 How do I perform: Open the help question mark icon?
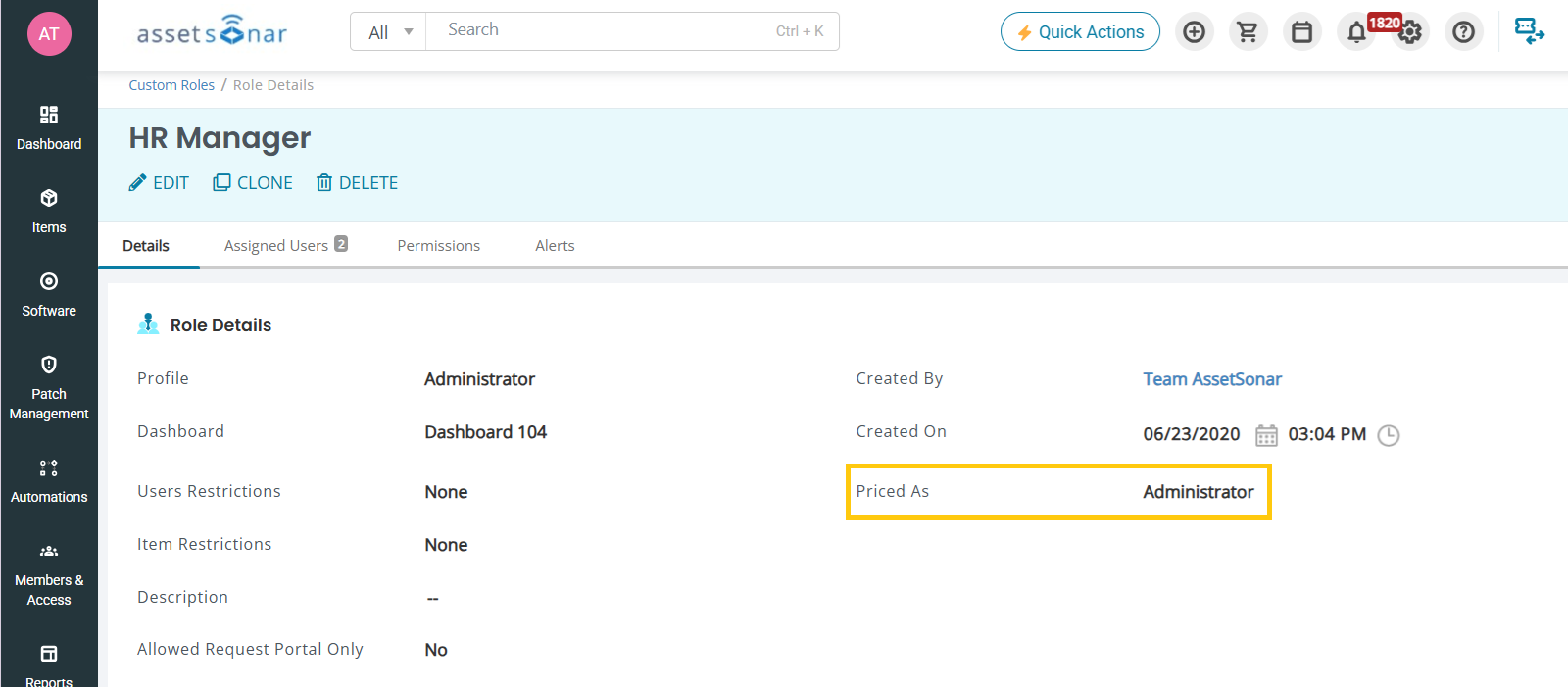click(1464, 32)
